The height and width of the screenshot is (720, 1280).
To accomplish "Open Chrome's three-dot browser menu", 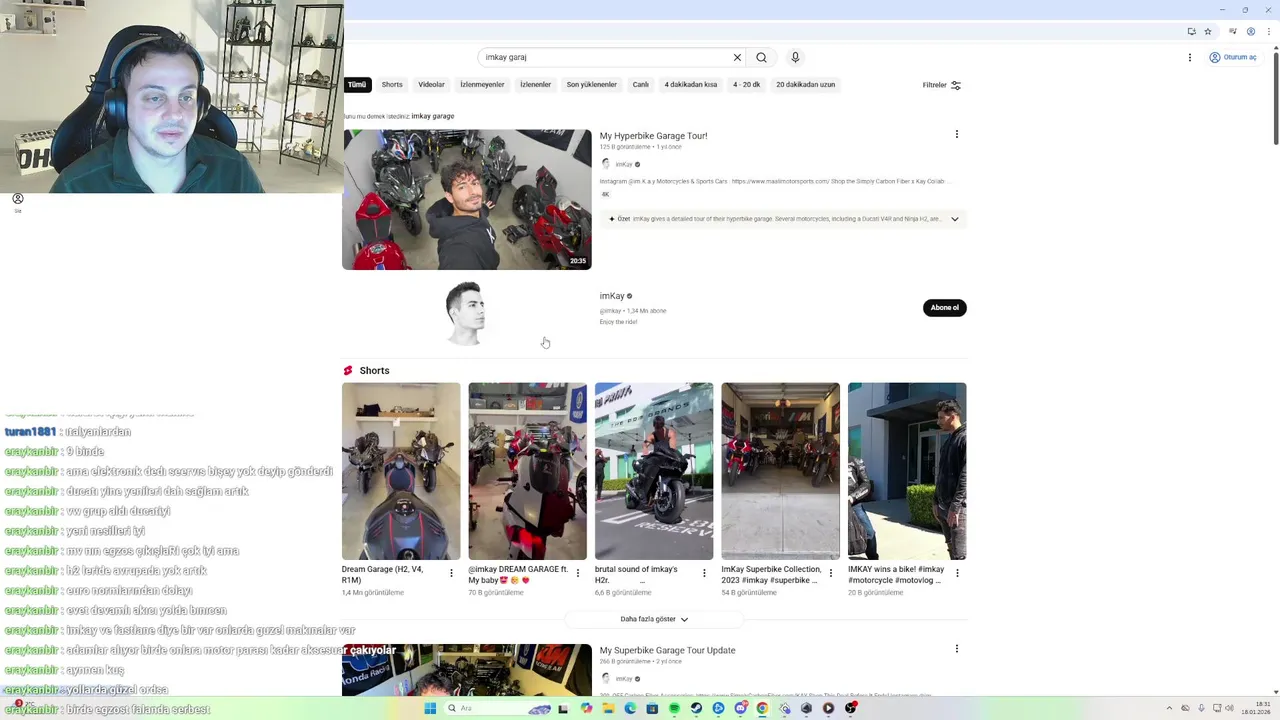I will pyautogui.click(x=1268, y=31).
